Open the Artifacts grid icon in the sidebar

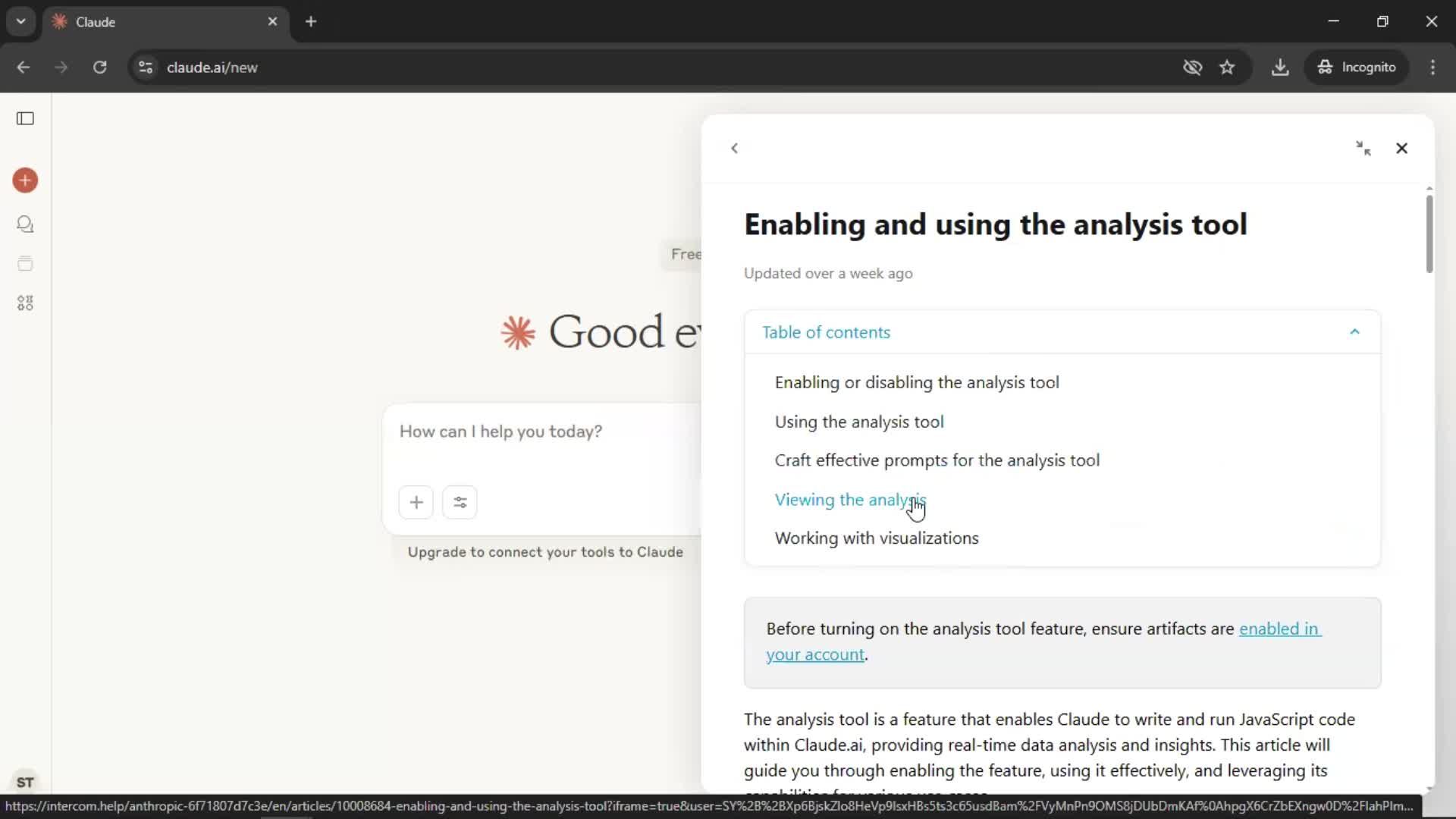point(25,303)
